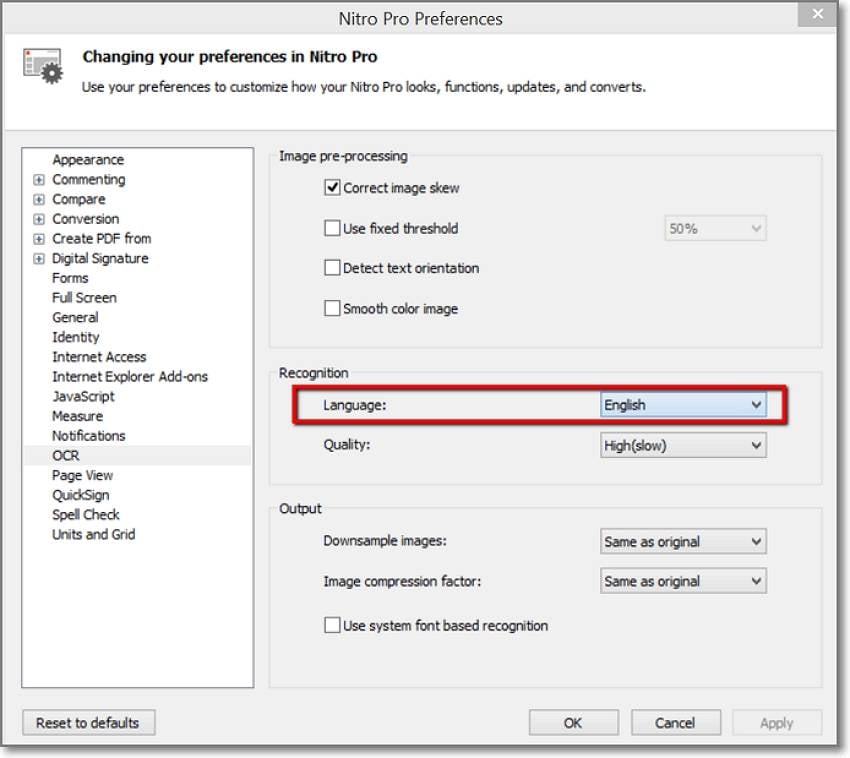
Task: Enable Use system font based recognition
Action: (x=332, y=625)
